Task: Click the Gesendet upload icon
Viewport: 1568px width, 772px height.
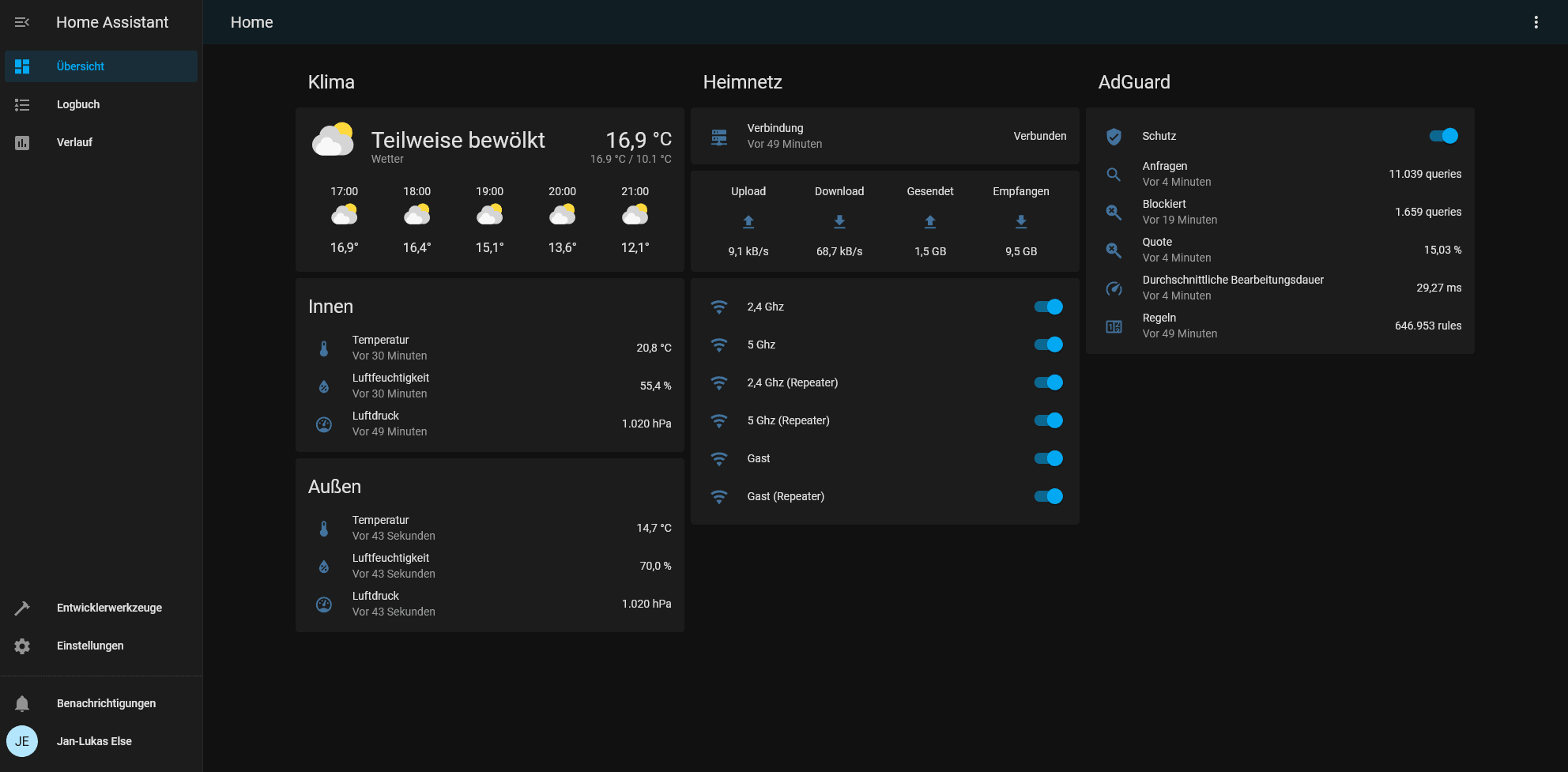Action: point(930,222)
